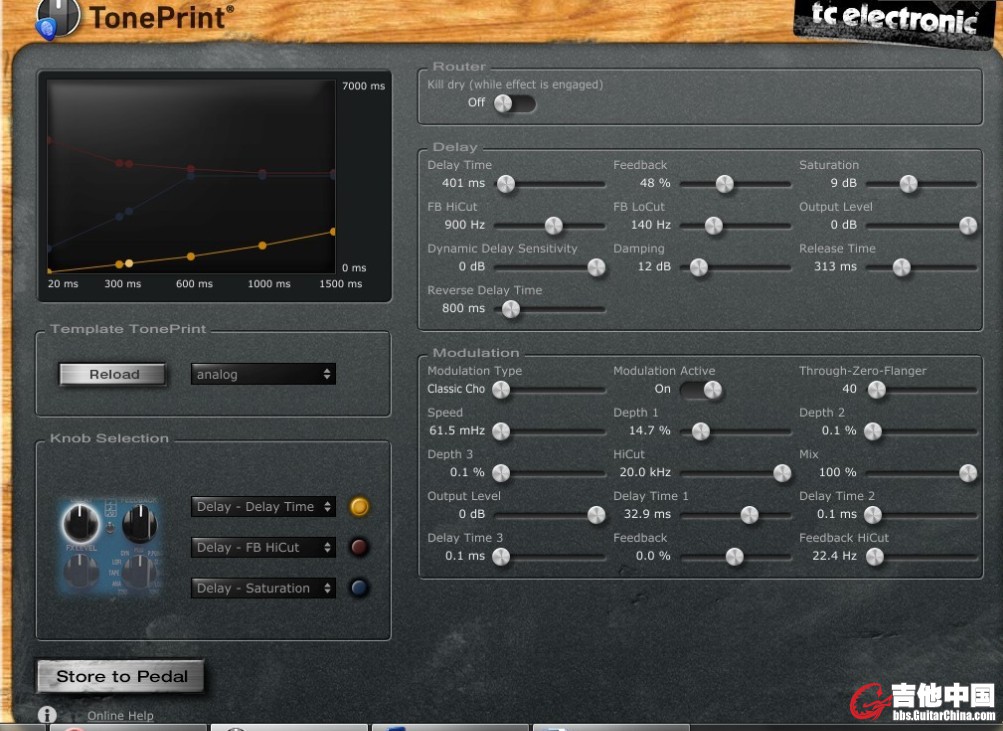This screenshot has width=1003, height=731.
Task: Click the Delay Time 2 slider handle
Action: pos(873,515)
